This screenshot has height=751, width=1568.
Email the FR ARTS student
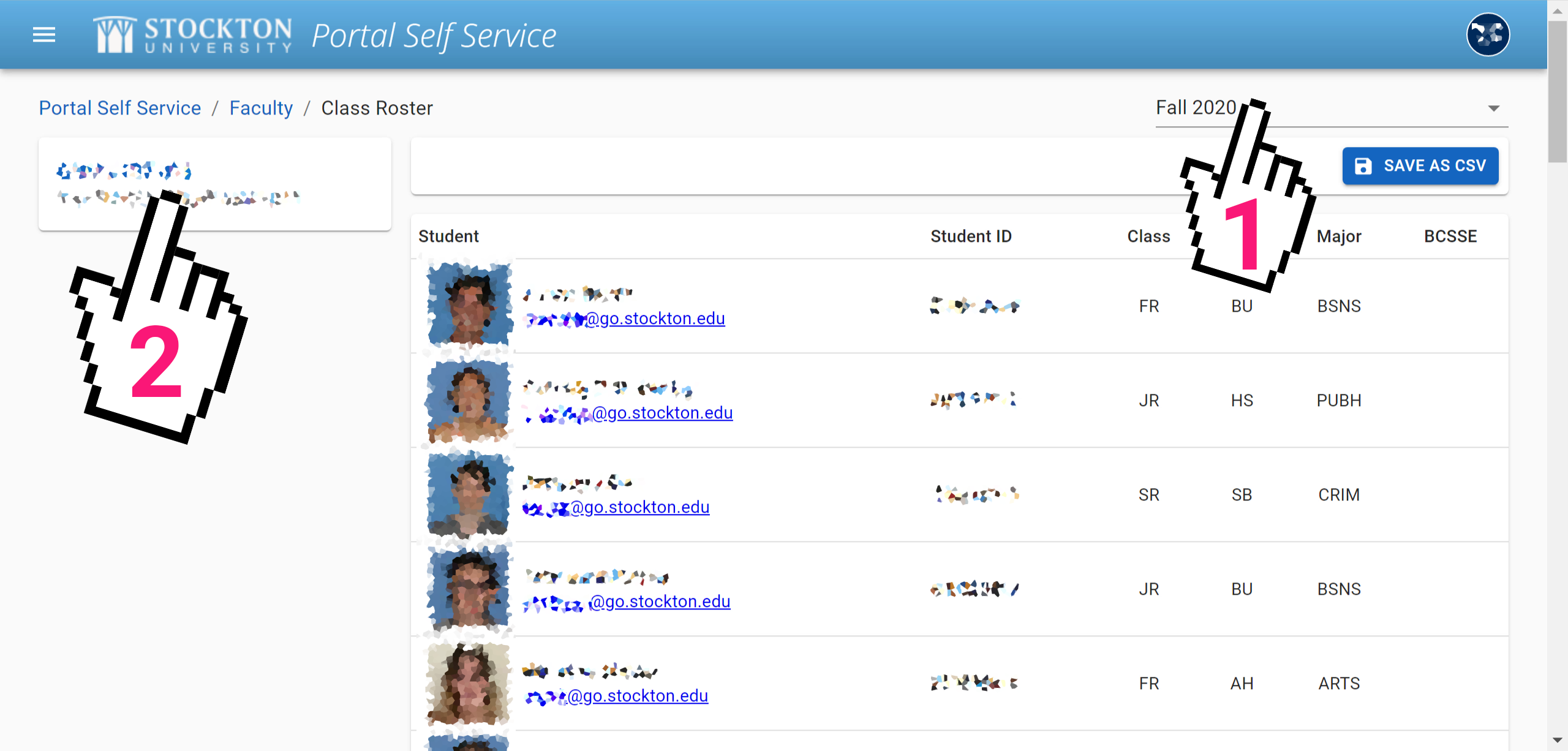pyautogui.click(x=616, y=696)
